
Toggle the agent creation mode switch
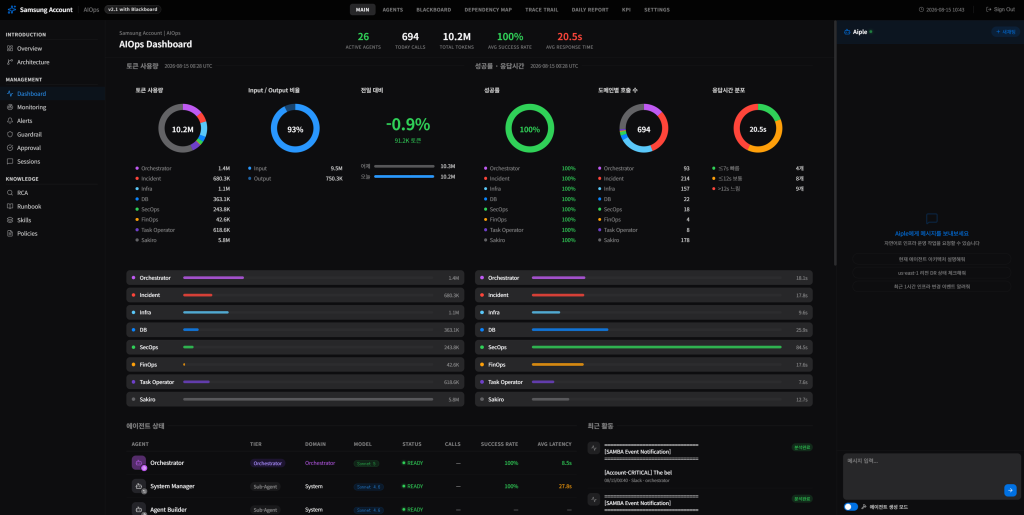point(850,507)
